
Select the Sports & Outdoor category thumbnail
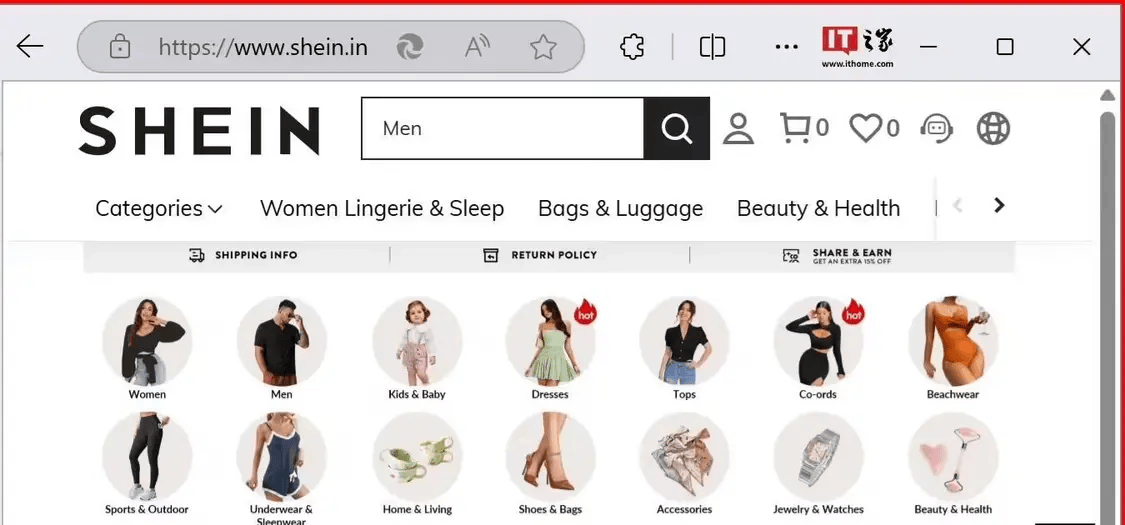click(x=147, y=457)
